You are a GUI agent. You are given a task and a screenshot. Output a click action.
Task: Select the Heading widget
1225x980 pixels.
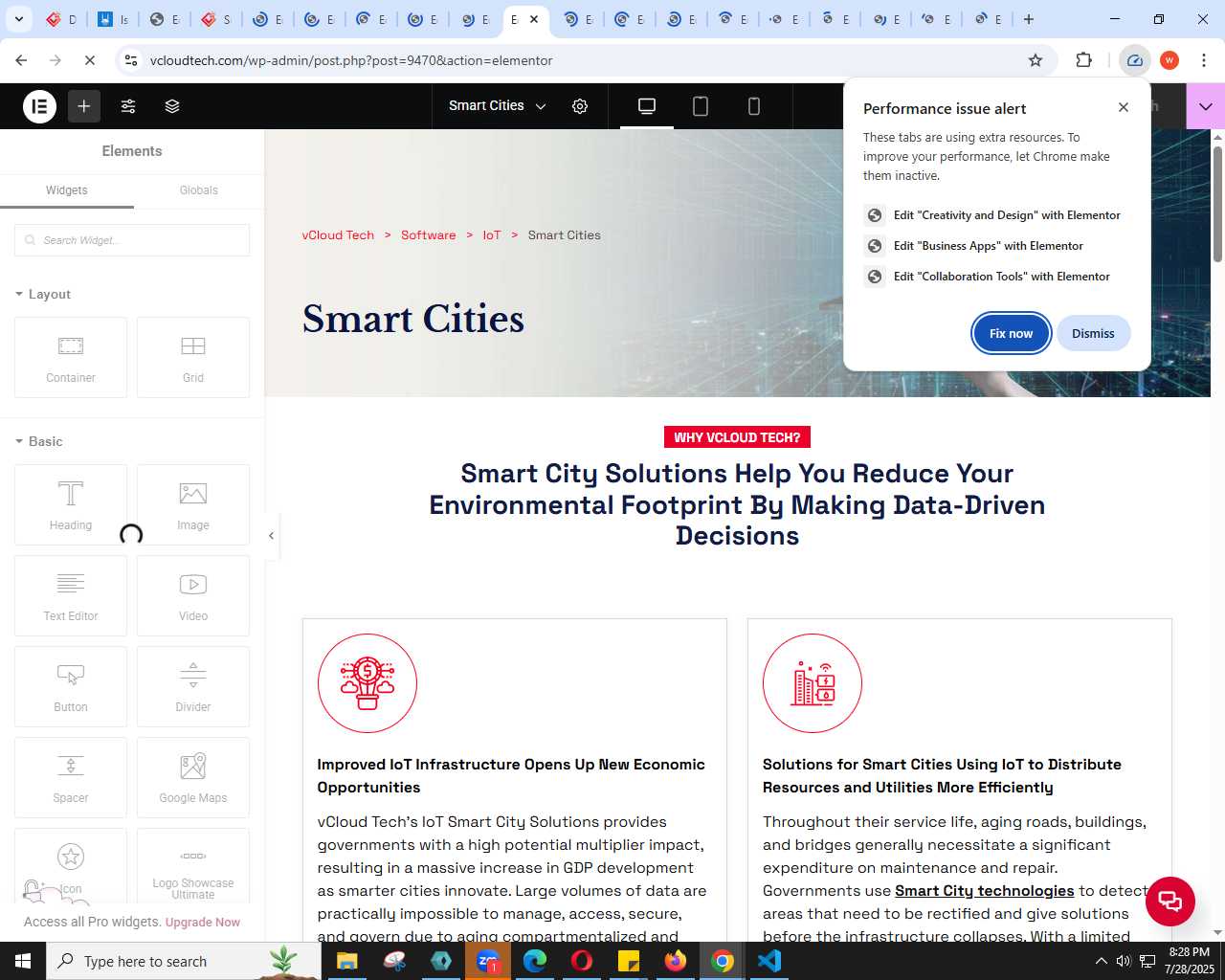(x=71, y=505)
